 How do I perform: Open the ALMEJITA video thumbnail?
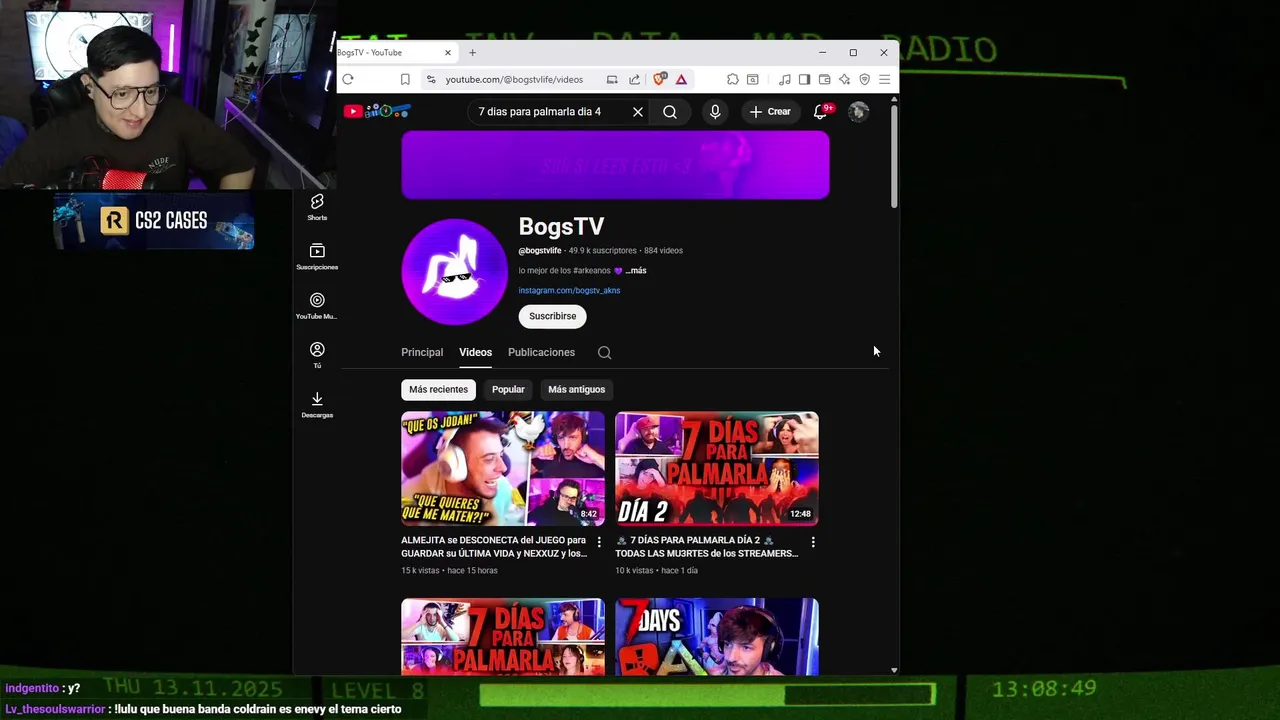pos(503,469)
